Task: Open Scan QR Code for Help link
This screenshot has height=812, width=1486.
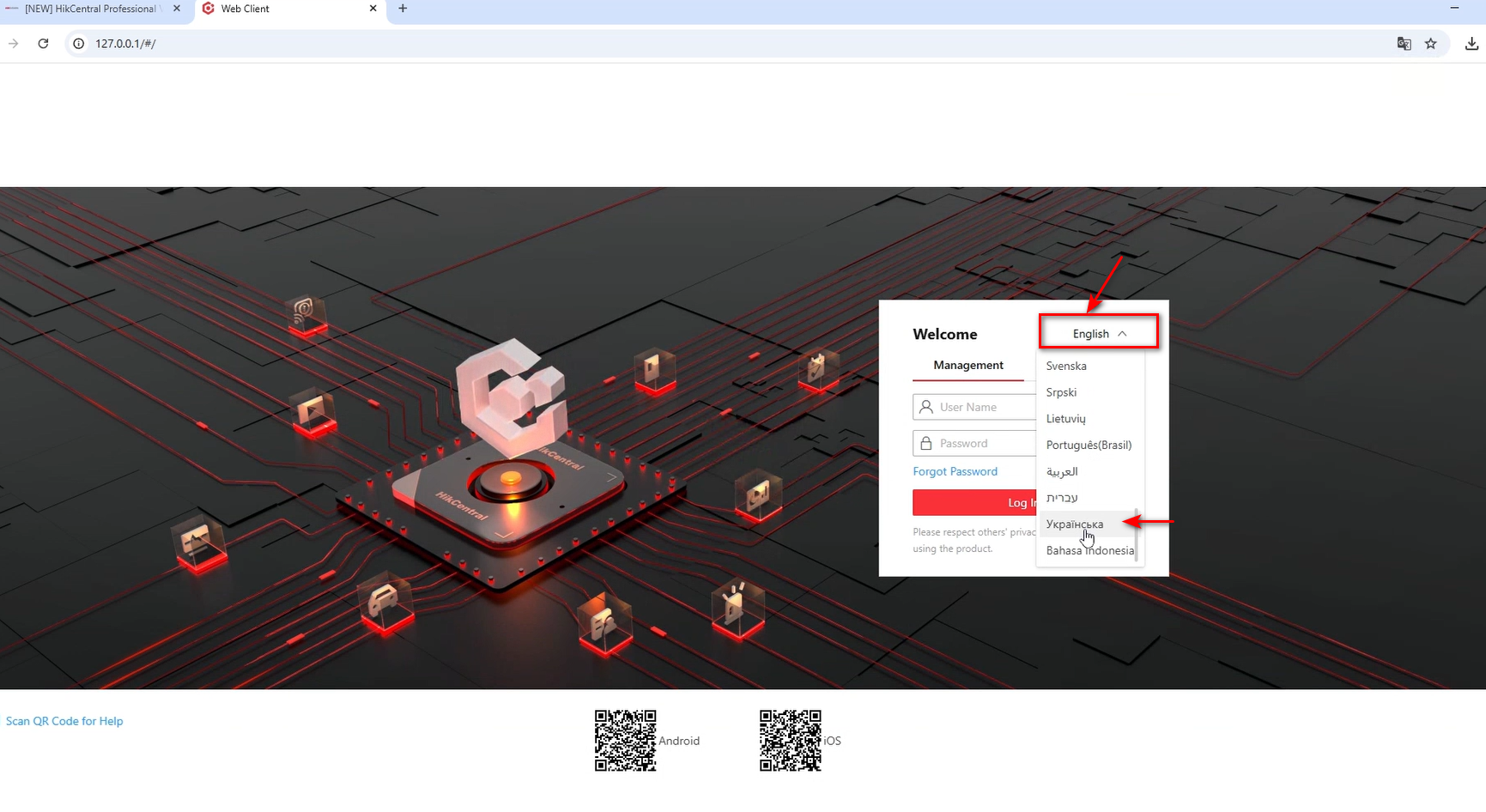Action: pyautogui.click(x=64, y=721)
